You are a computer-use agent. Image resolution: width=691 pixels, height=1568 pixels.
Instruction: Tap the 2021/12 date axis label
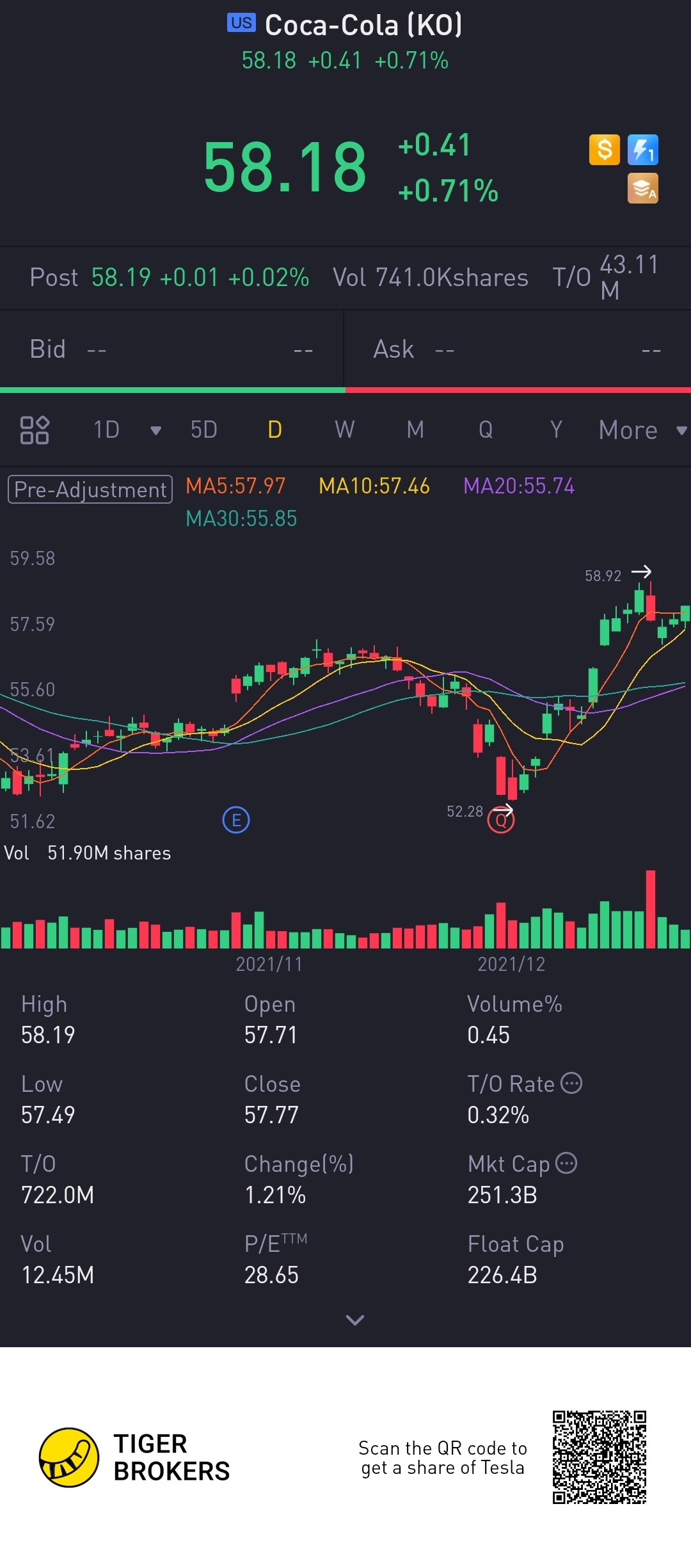click(x=511, y=964)
